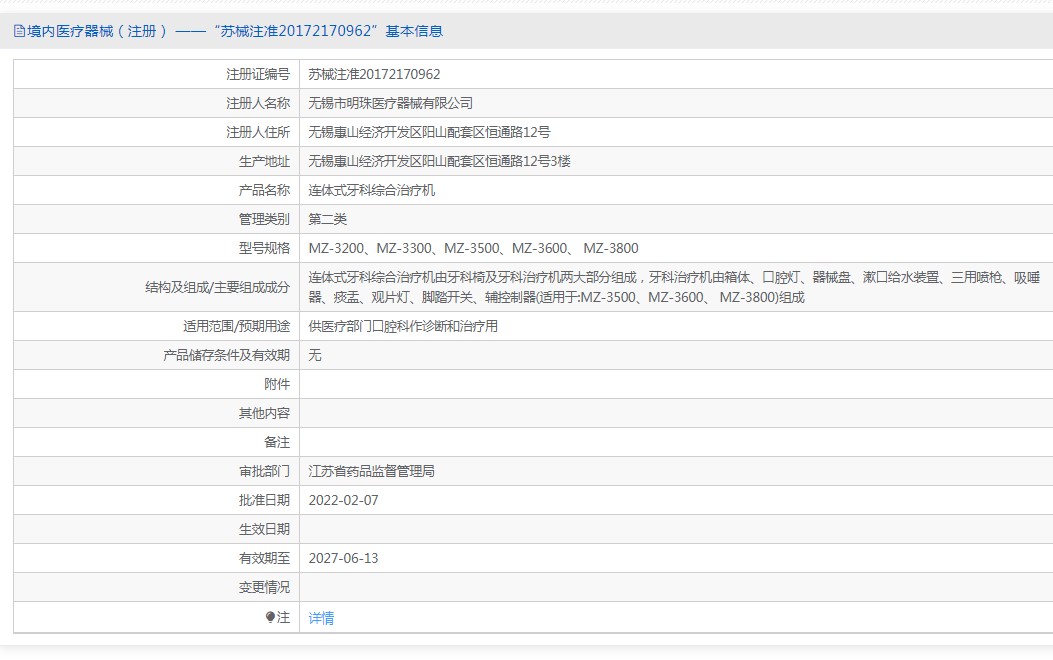Click the 备注 row label
1053x660 pixels.
tap(277, 442)
